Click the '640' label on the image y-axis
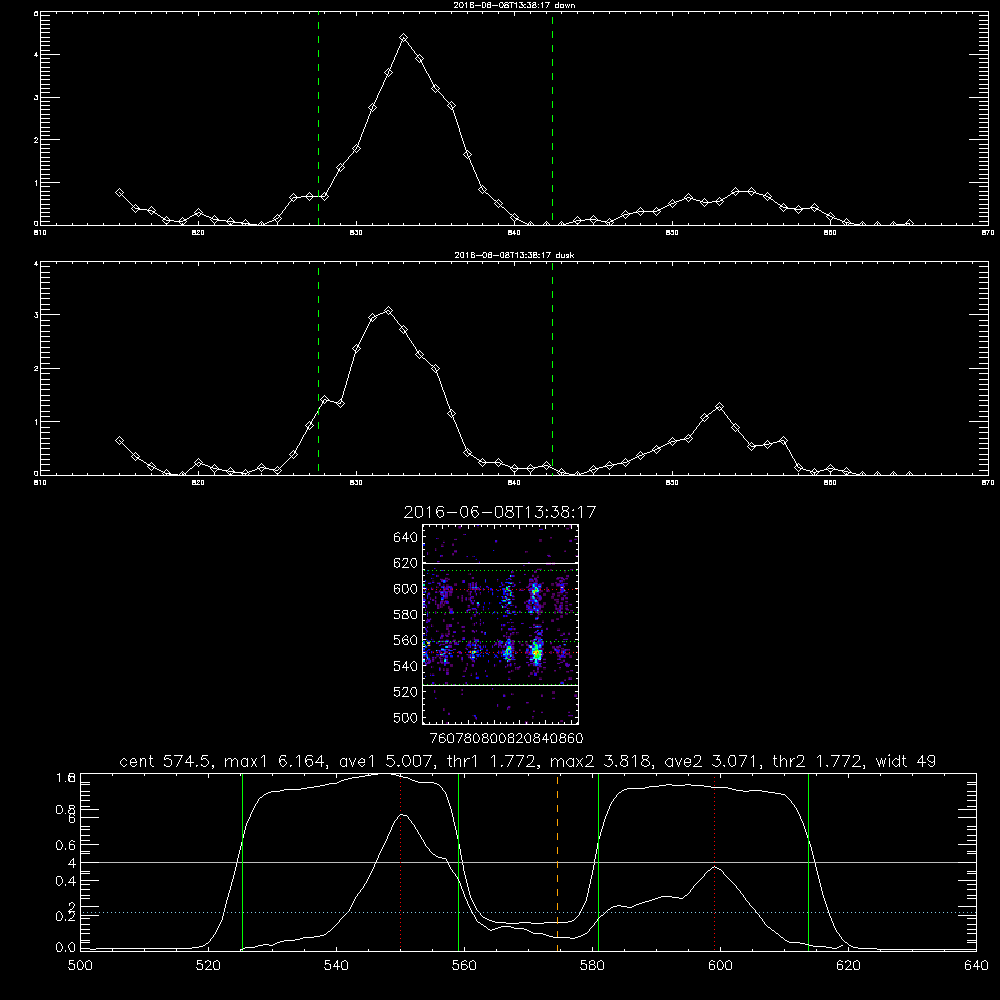1000x1000 pixels. tap(406, 538)
